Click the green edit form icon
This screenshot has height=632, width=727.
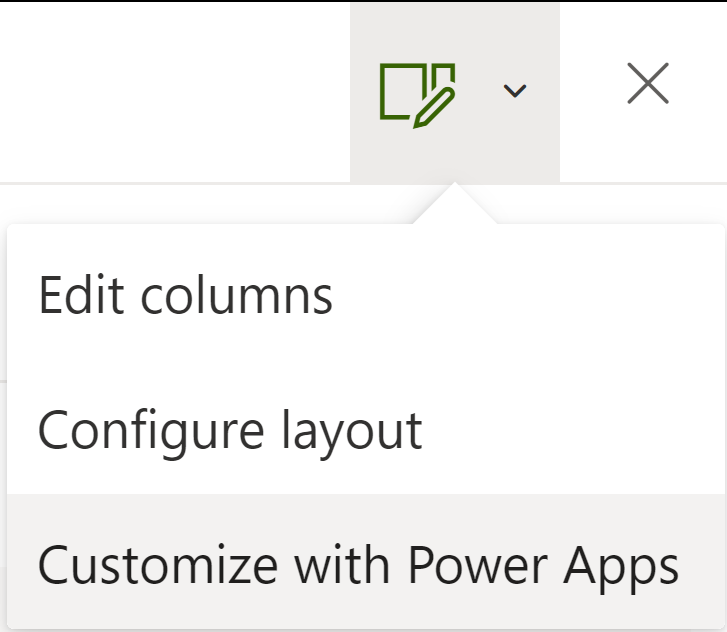(417, 95)
